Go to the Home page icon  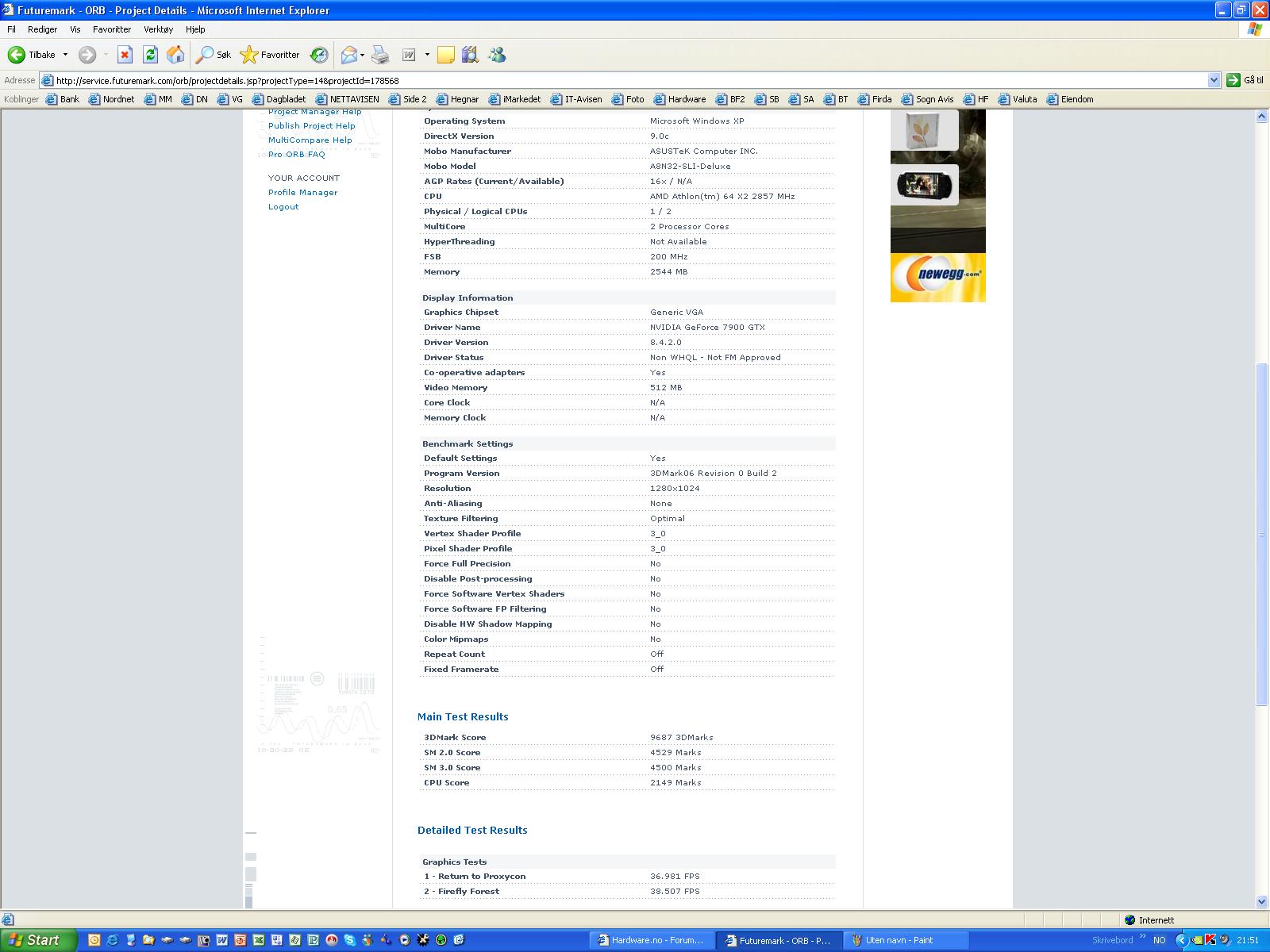point(175,55)
